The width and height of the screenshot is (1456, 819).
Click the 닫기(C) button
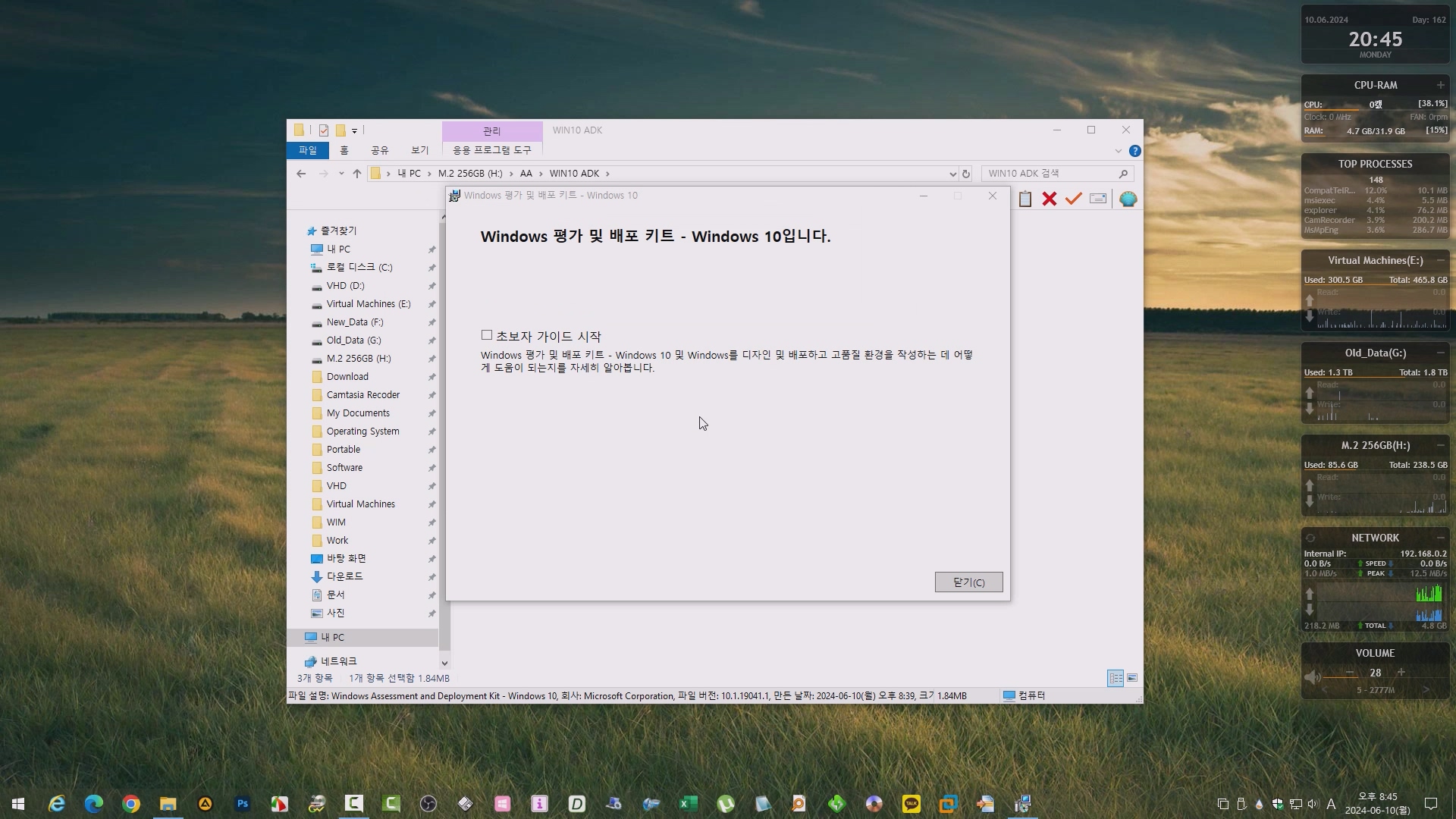[x=968, y=582]
